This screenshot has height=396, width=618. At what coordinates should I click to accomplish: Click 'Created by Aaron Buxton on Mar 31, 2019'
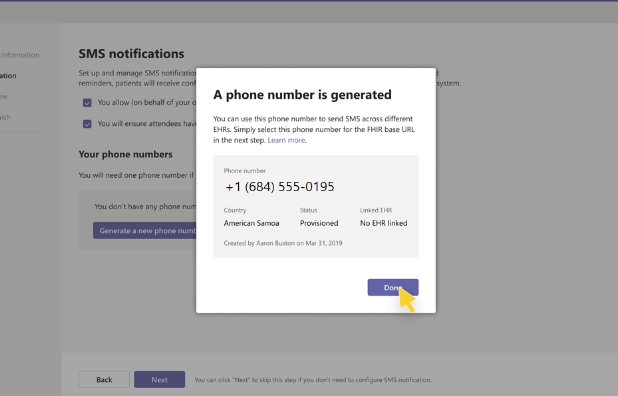coord(283,243)
